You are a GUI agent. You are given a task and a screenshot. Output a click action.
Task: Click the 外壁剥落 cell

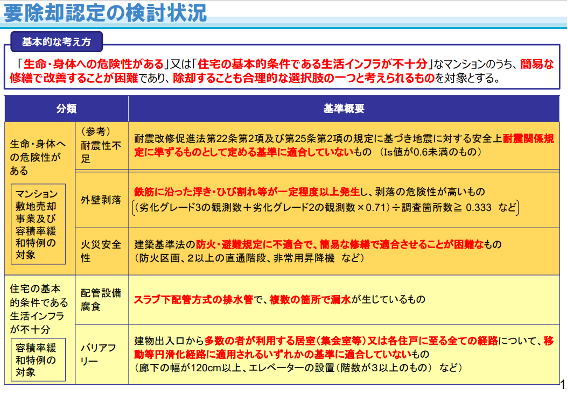click(x=101, y=200)
